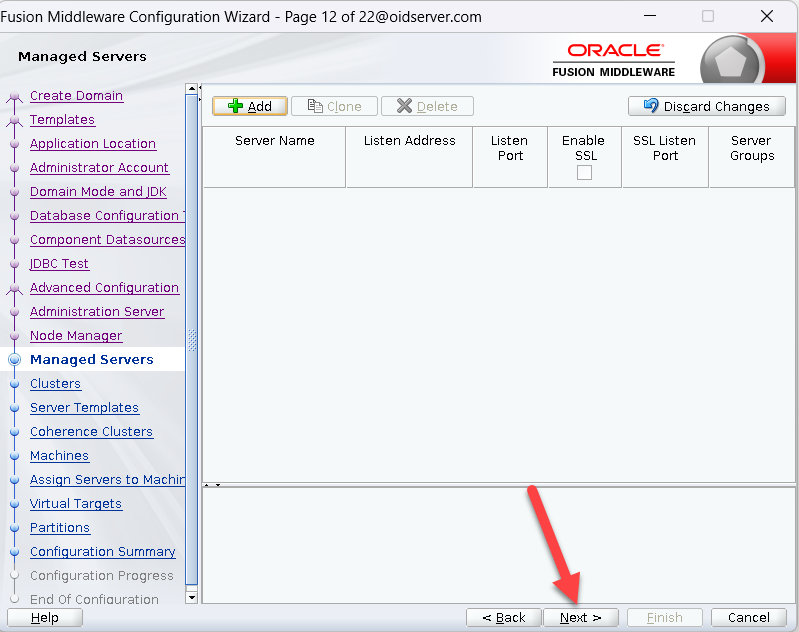This screenshot has height=632, width=799.
Task: Click the Clone button
Action: 334,106
